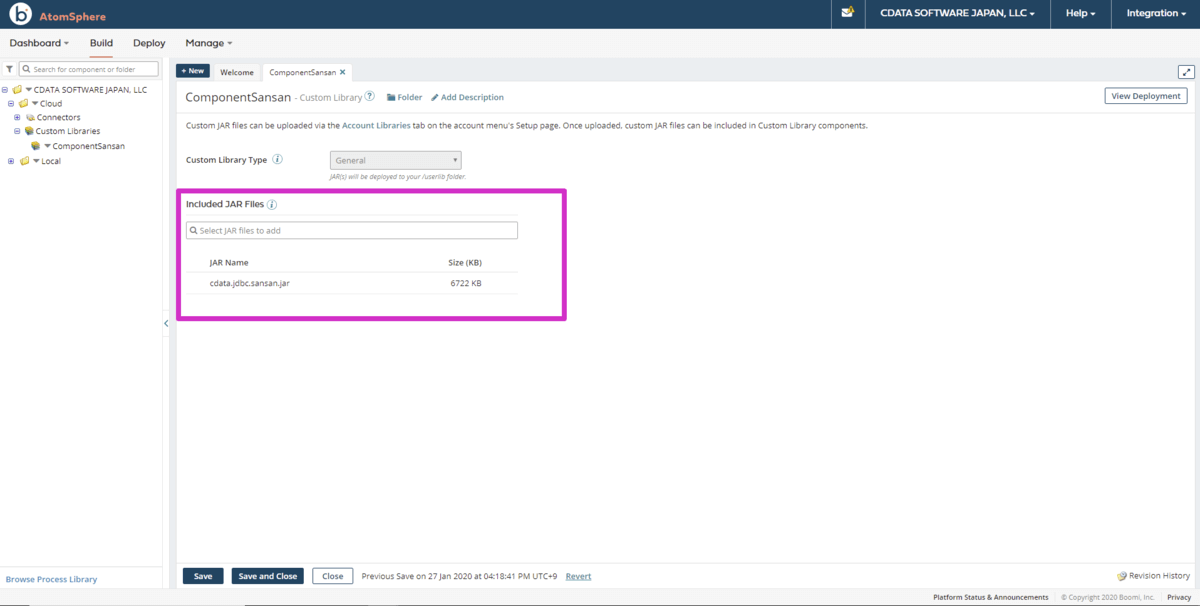This screenshot has height=606, width=1200.
Task: Click the Add Description link
Action: click(467, 97)
